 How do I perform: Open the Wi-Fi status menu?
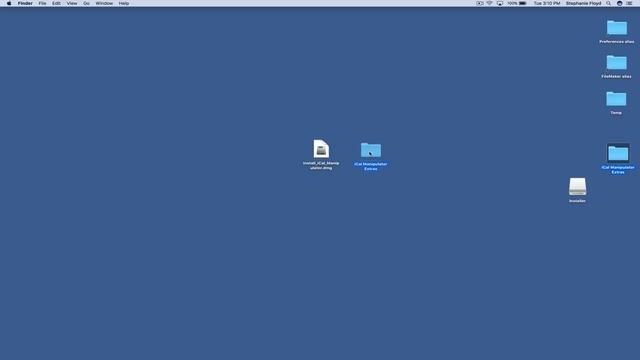489,3
